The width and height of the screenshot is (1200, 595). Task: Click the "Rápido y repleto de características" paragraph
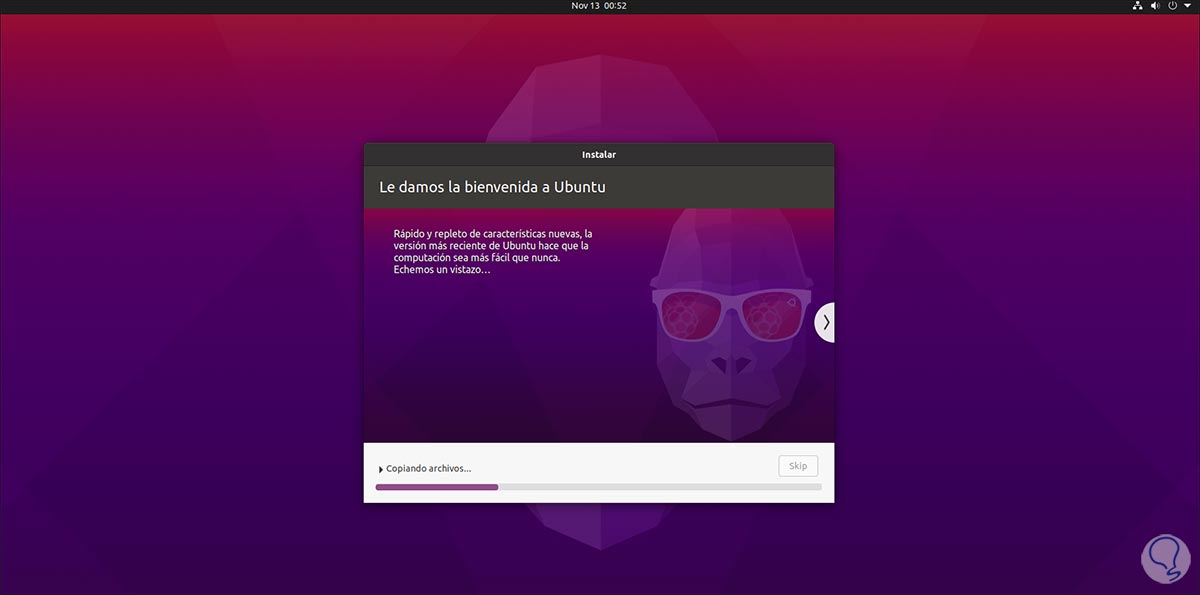coord(493,252)
